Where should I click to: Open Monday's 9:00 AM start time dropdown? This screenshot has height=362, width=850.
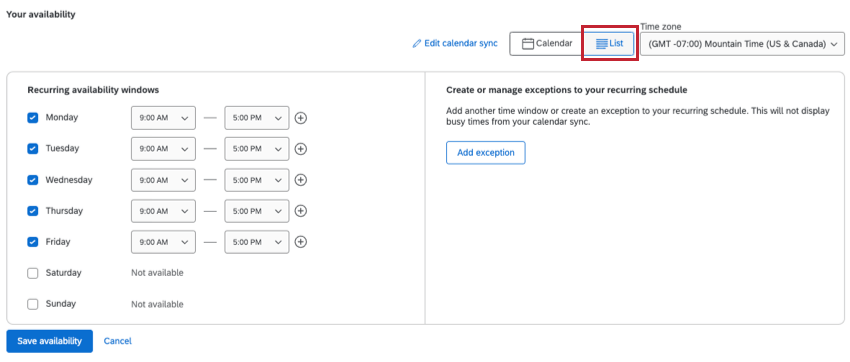pos(163,118)
